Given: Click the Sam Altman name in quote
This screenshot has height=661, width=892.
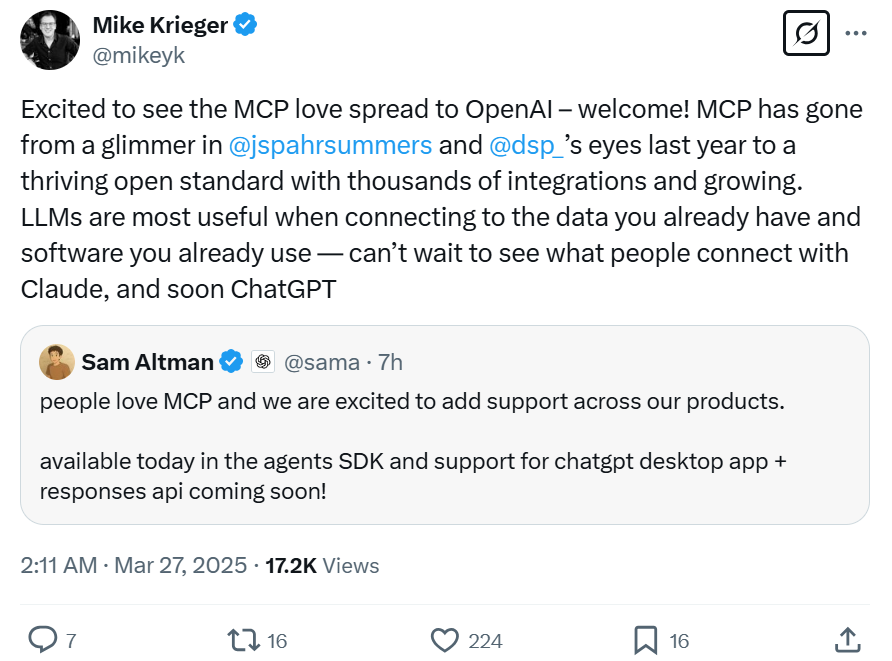Looking at the screenshot, I should pos(147,362).
